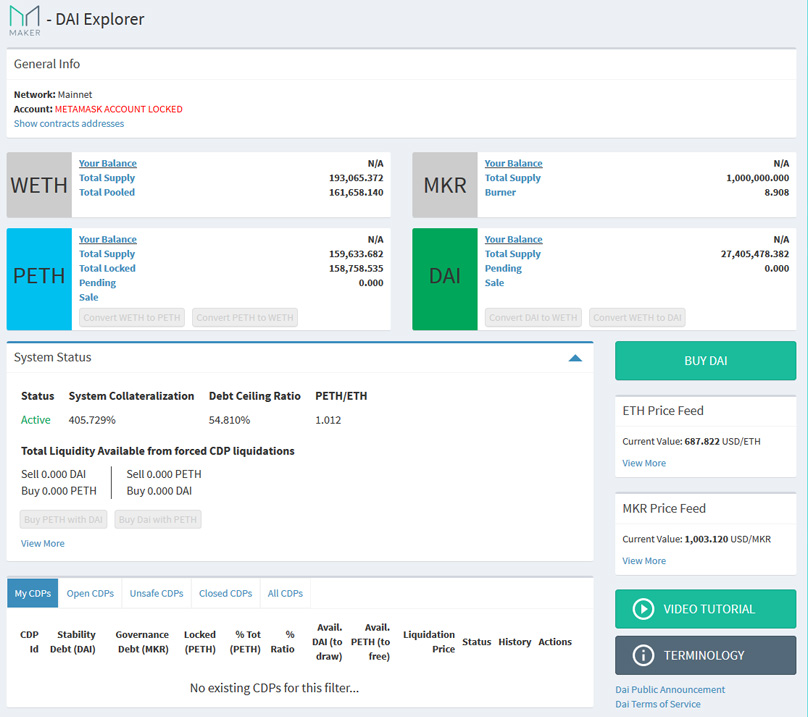The width and height of the screenshot is (808, 717).
Task: Select the My CDPs tab
Action: point(32,593)
